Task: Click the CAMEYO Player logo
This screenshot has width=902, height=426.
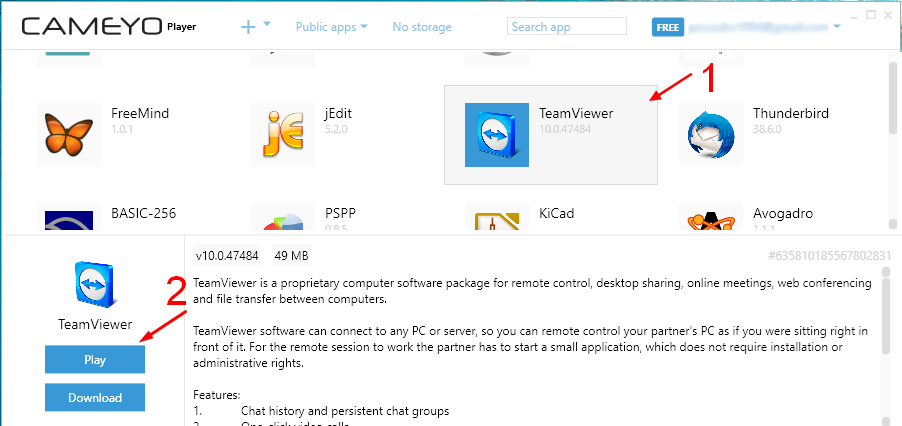Action: [x=109, y=26]
